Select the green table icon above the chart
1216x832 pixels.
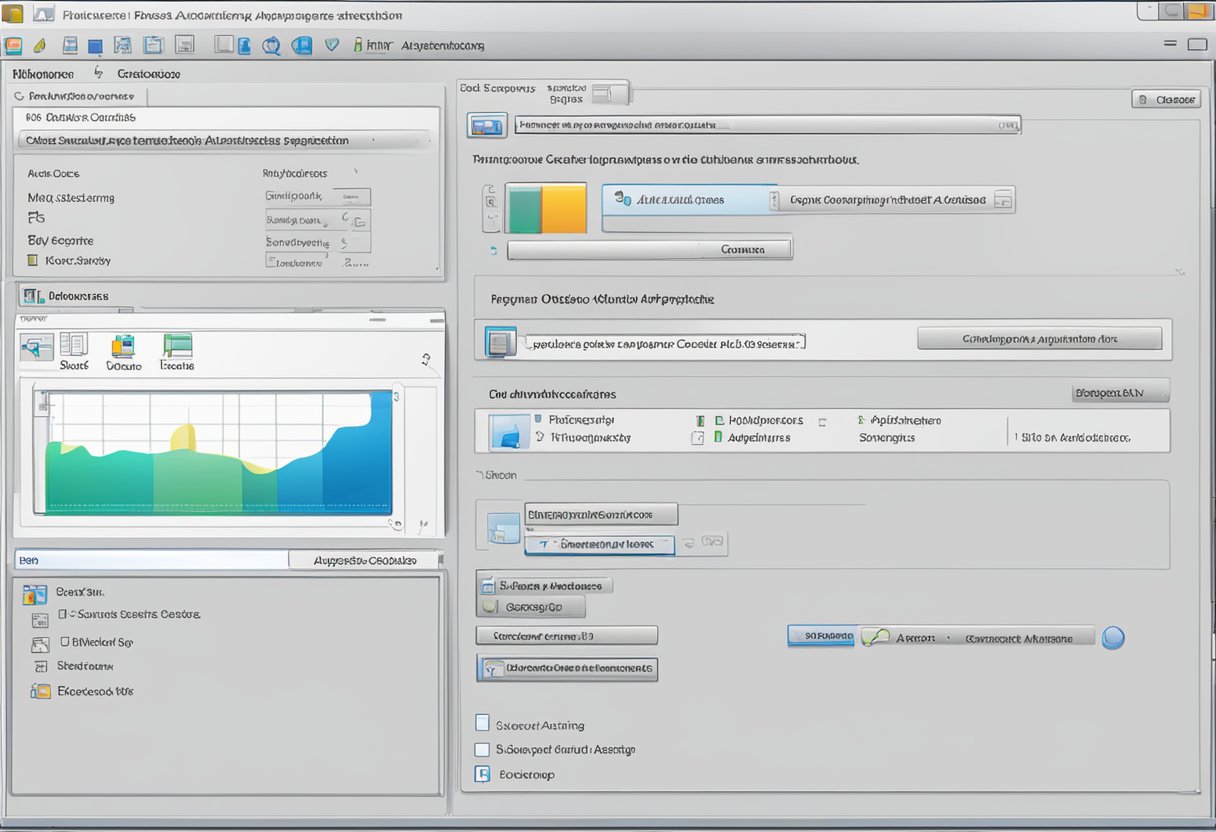pos(177,346)
